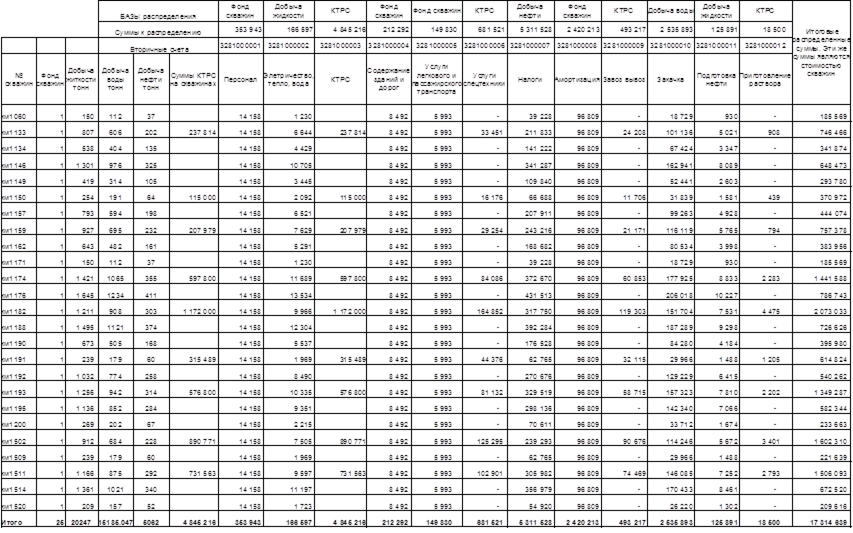The image size is (853, 533).
Task: Click the 'Добыча воды тонн' column header
Action: coord(115,79)
